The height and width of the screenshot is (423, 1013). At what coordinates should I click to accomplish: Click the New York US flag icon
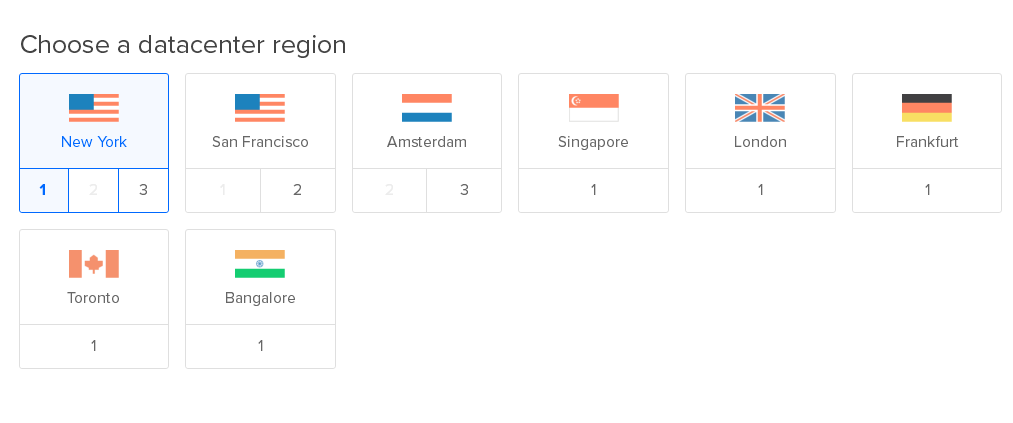[x=94, y=107]
